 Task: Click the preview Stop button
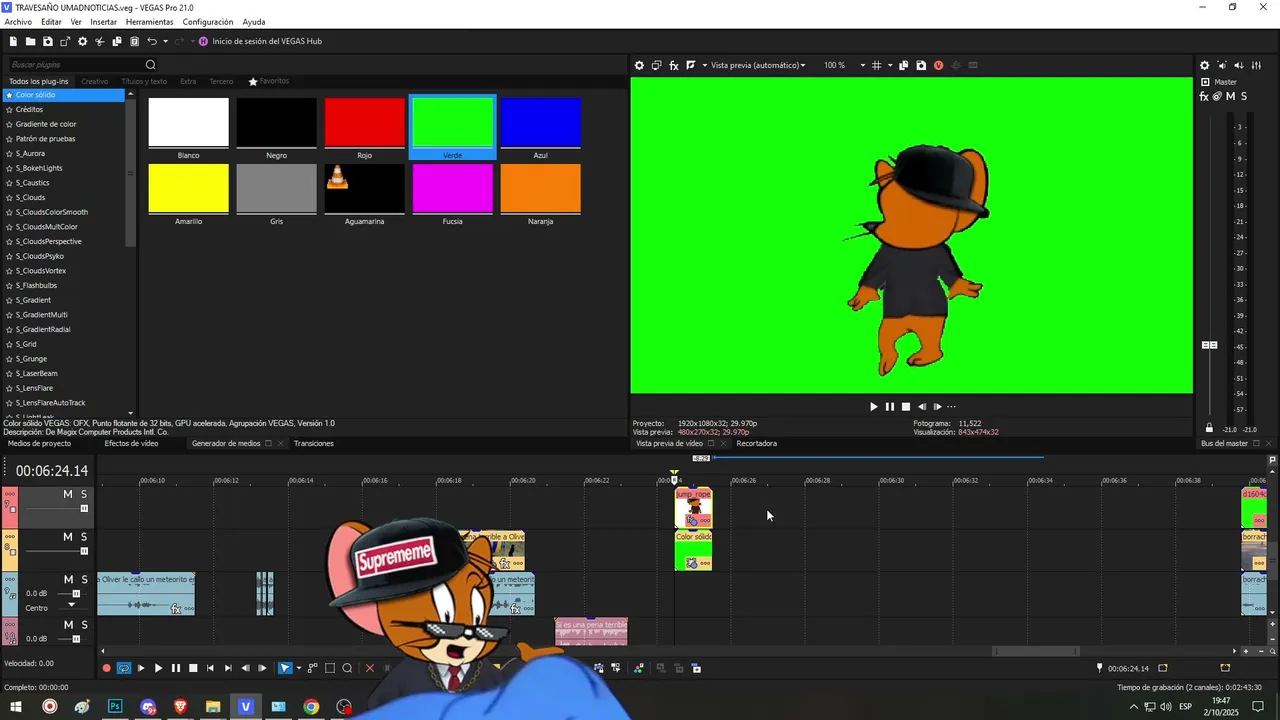click(906, 407)
